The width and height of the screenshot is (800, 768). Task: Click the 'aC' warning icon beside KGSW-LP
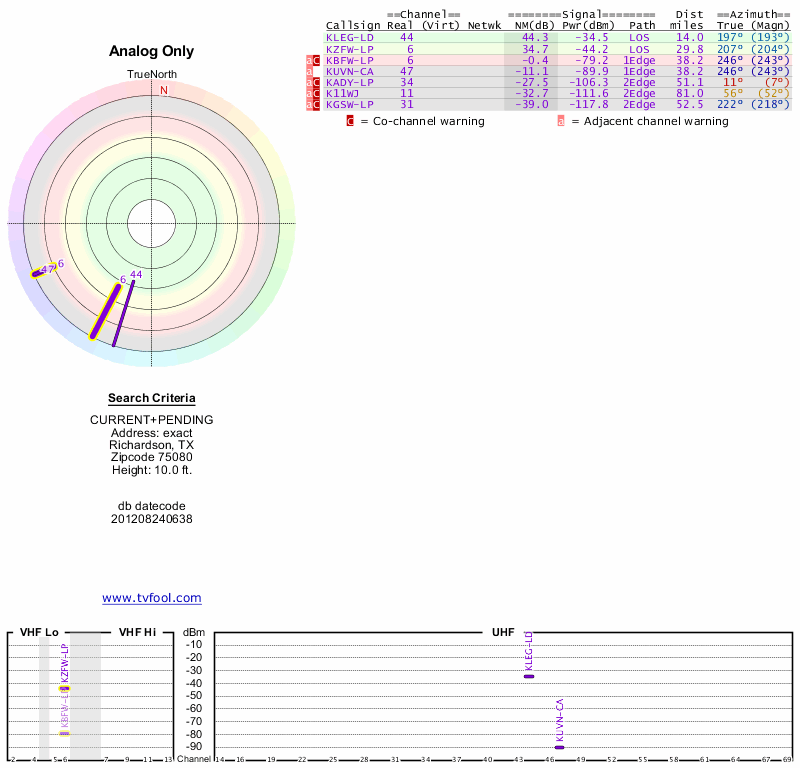[x=313, y=105]
